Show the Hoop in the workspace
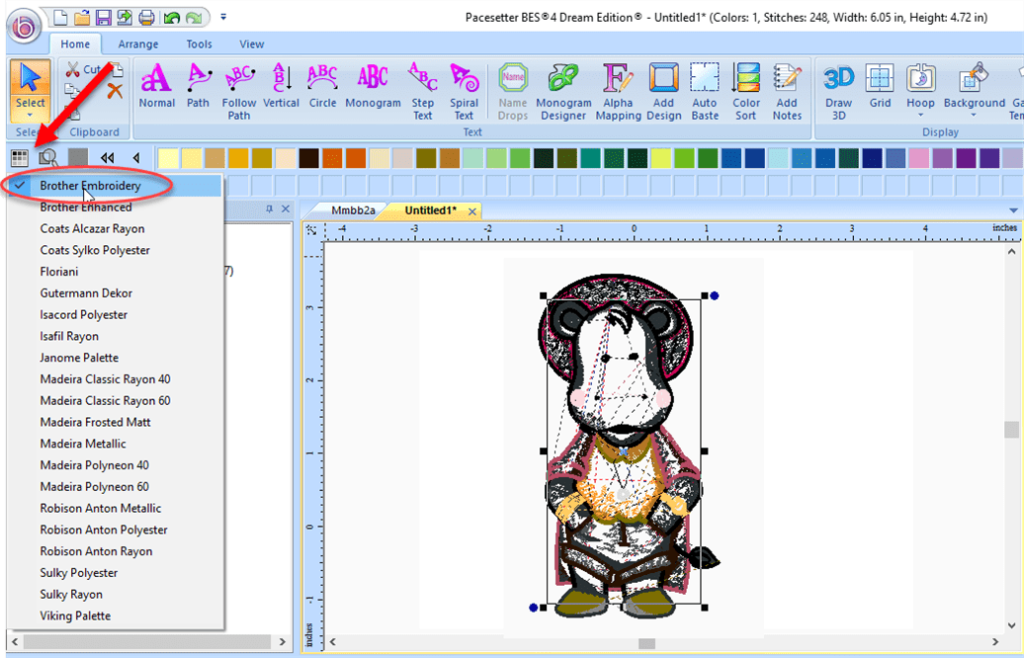 [x=921, y=90]
